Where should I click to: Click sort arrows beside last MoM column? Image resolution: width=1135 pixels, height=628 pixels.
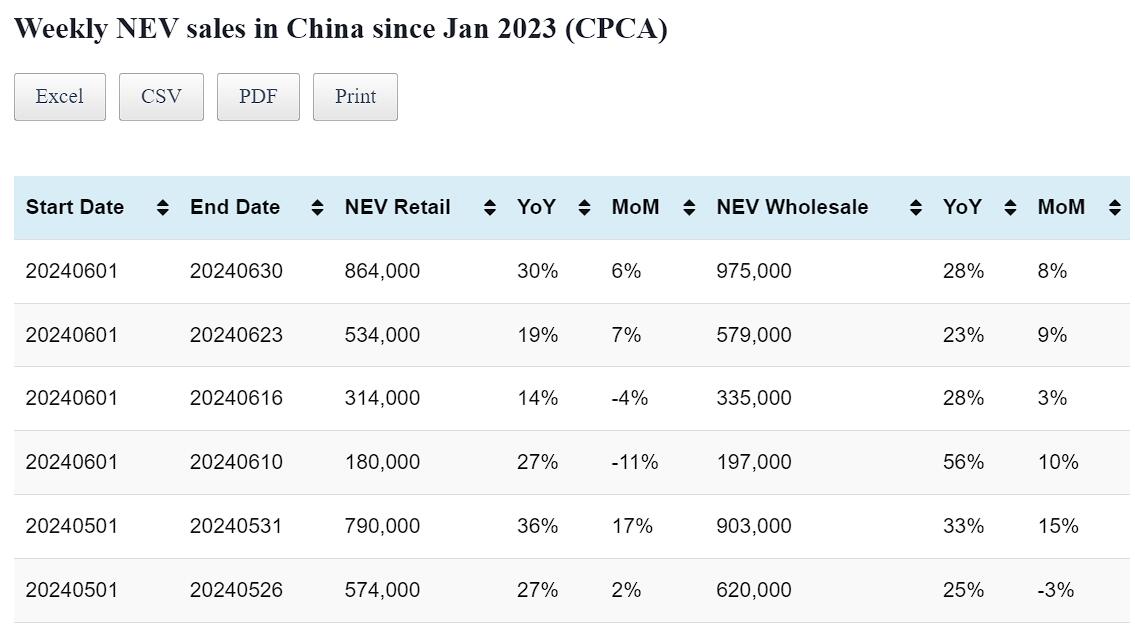coord(1114,208)
